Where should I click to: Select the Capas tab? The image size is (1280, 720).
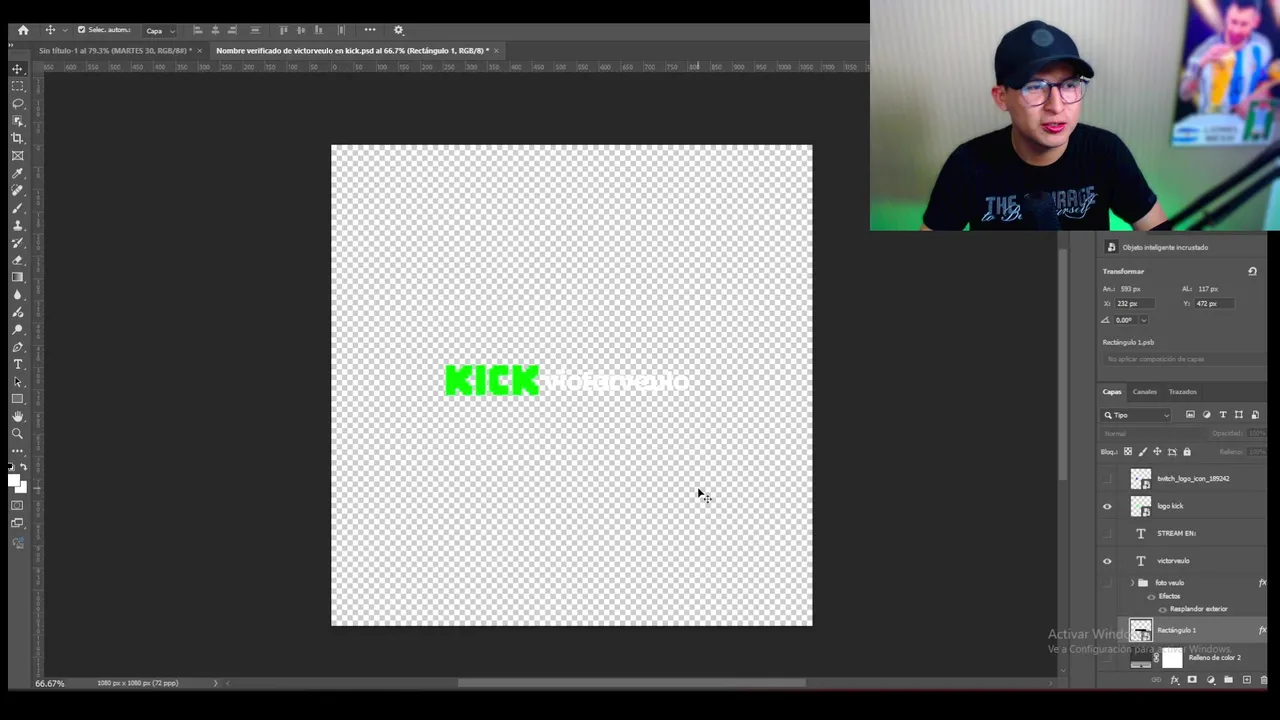click(x=1112, y=392)
